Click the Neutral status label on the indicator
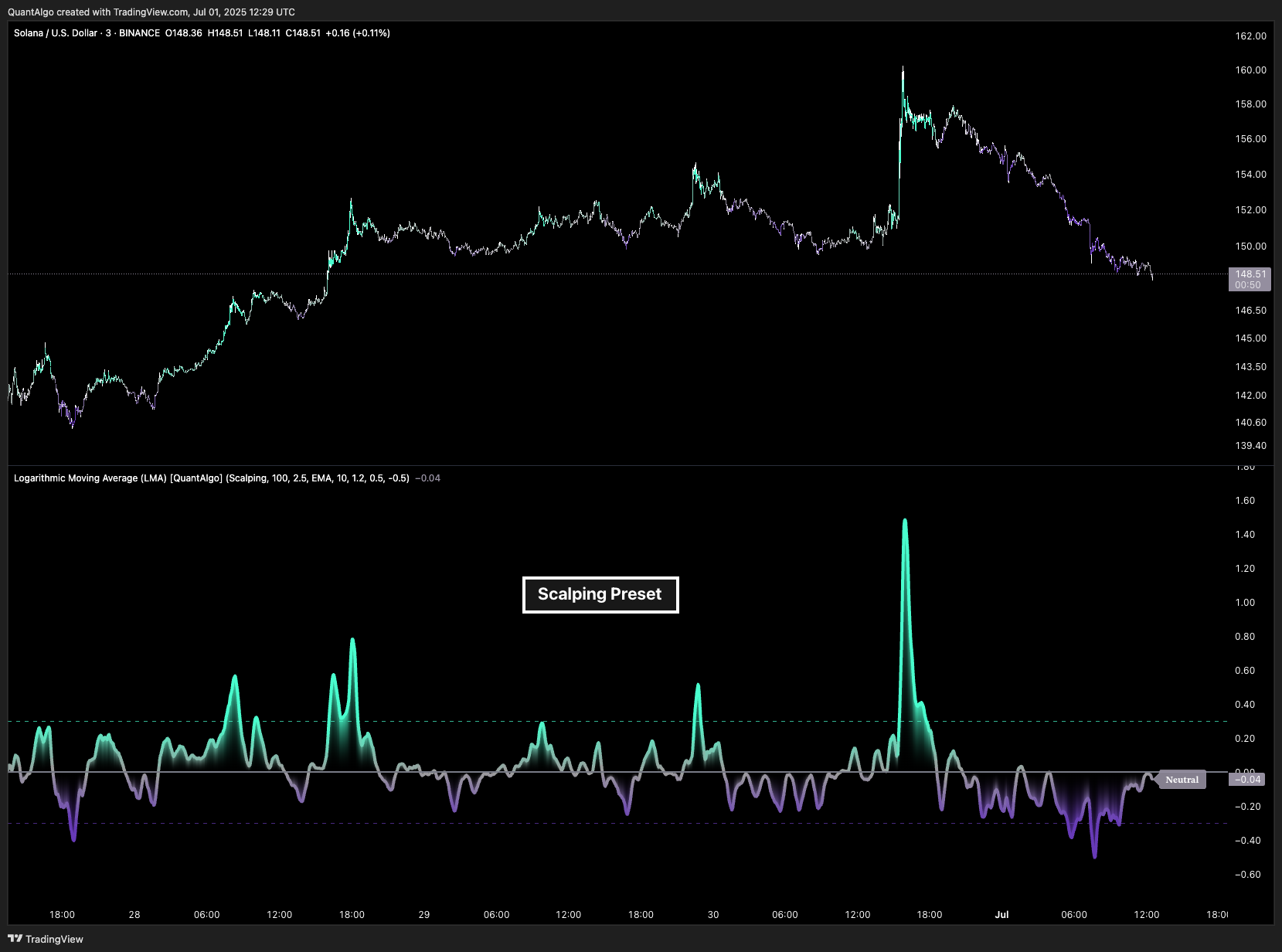The width and height of the screenshot is (1282, 952). click(1182, 780)
